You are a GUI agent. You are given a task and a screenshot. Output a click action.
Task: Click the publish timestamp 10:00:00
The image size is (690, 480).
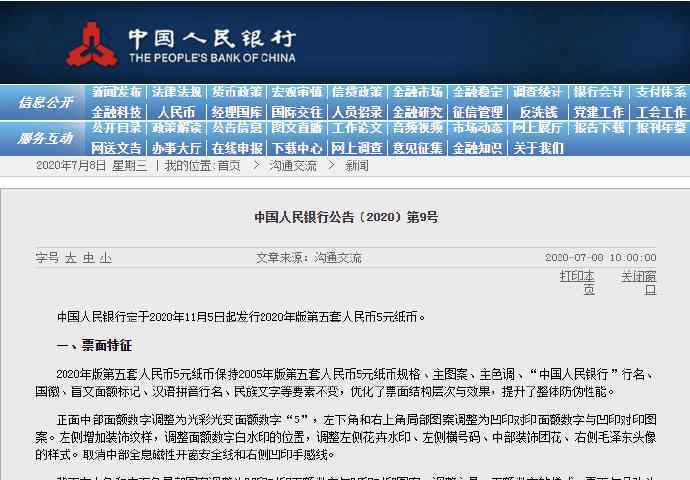pyautogui.click(x=633, y=257)
